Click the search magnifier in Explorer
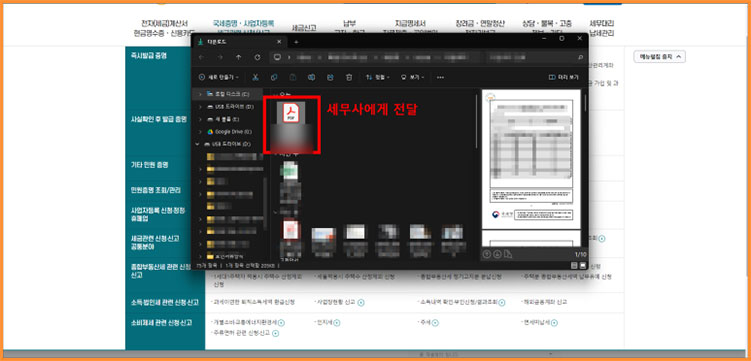Viewport: 751px width, 361px height. click(x=580, y=57)
